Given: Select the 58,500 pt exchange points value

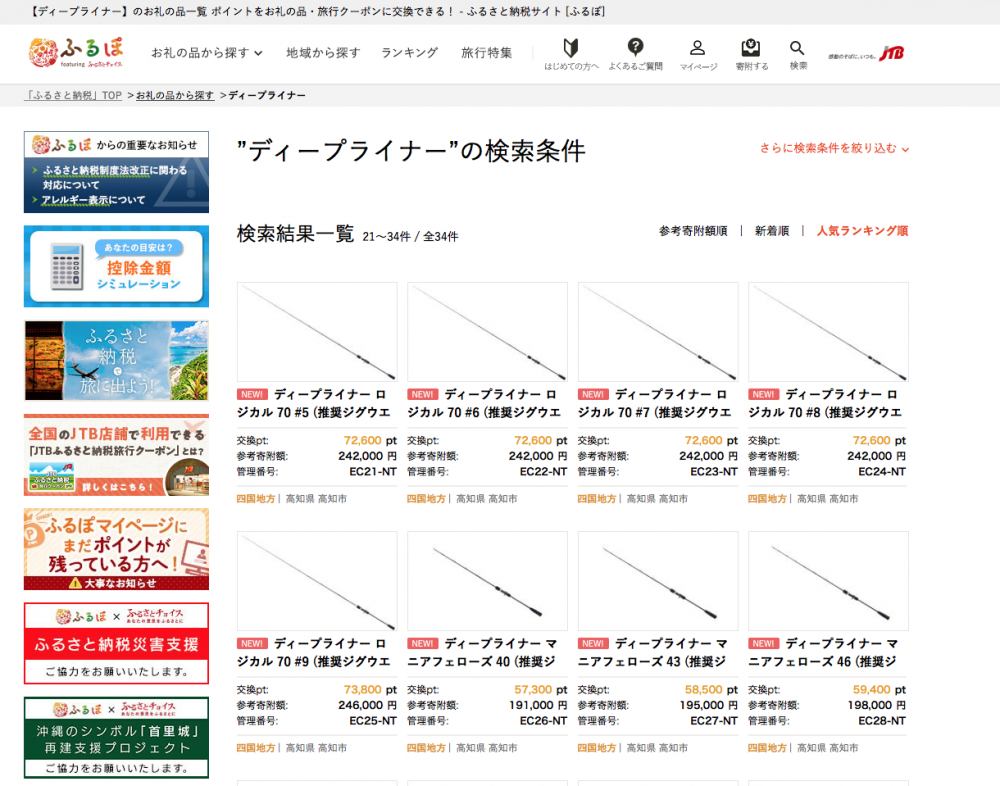Looking at the screenshot, I should point(711,690).
